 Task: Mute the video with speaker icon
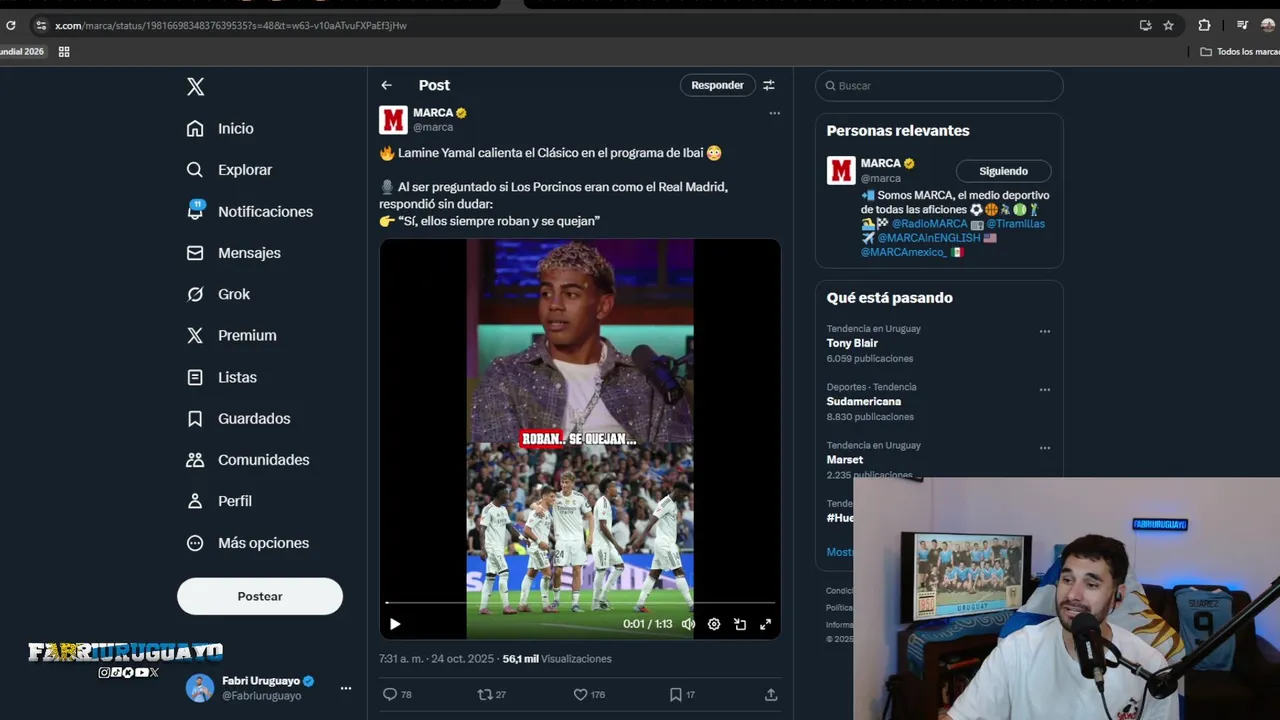(688, 624)
